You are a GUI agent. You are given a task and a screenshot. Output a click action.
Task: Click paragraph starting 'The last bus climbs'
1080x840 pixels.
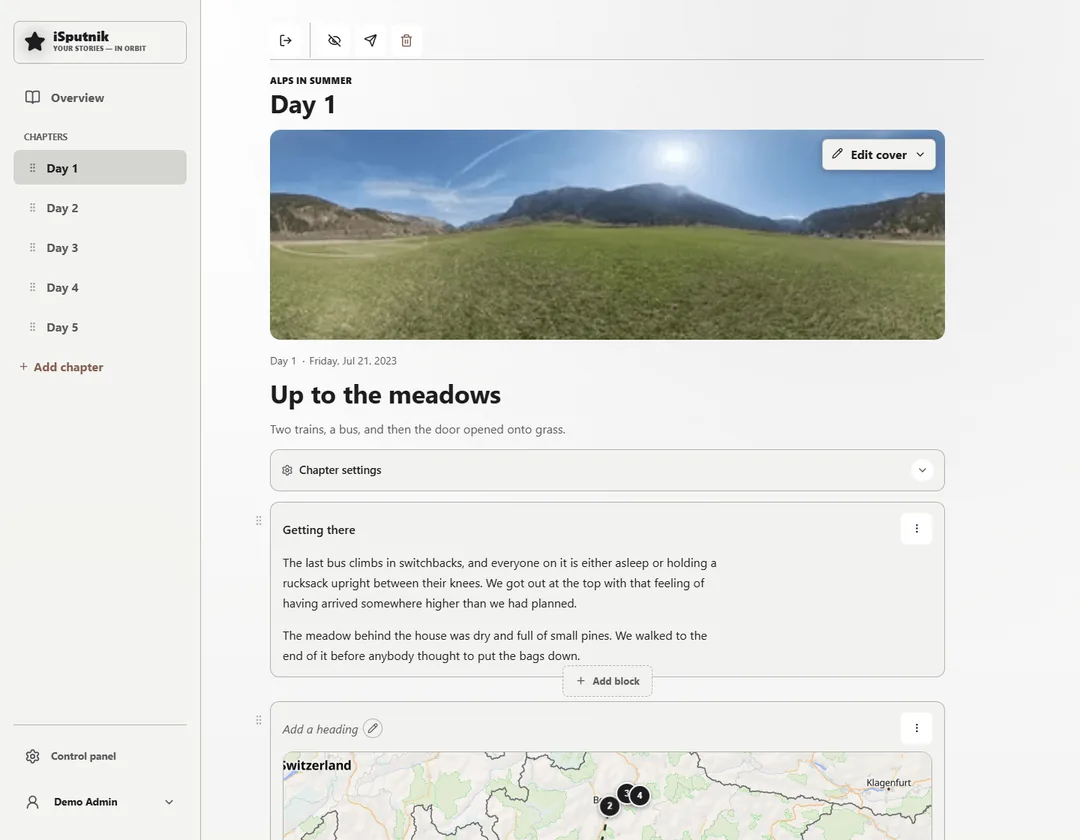pyautogui.click(x=499, y=583)
